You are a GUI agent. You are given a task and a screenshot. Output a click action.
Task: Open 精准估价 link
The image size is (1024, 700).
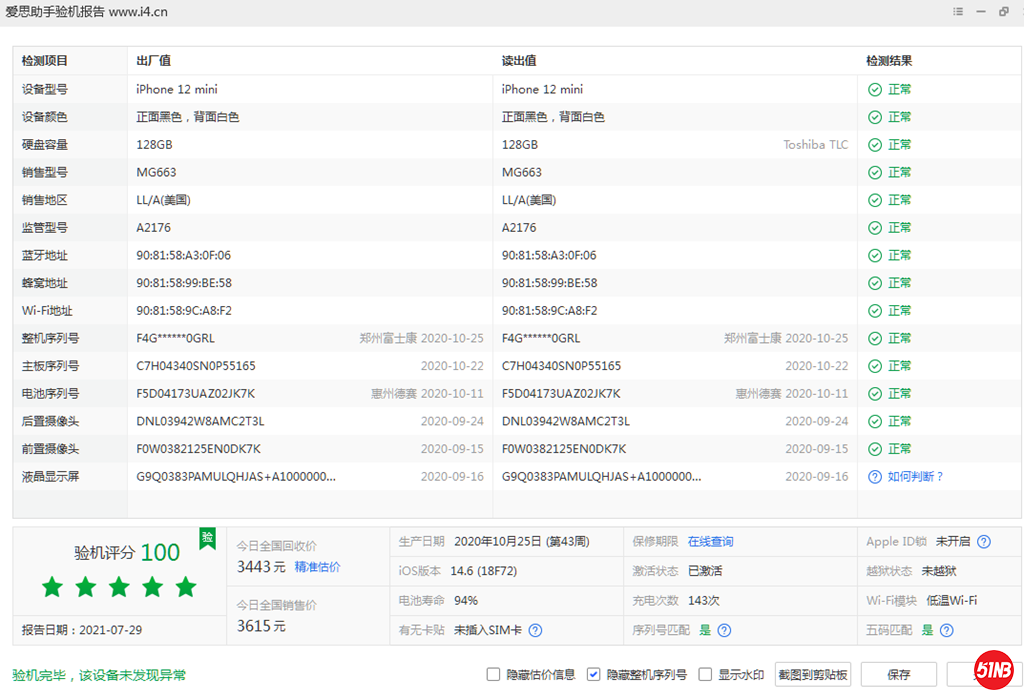click(317, 567)
